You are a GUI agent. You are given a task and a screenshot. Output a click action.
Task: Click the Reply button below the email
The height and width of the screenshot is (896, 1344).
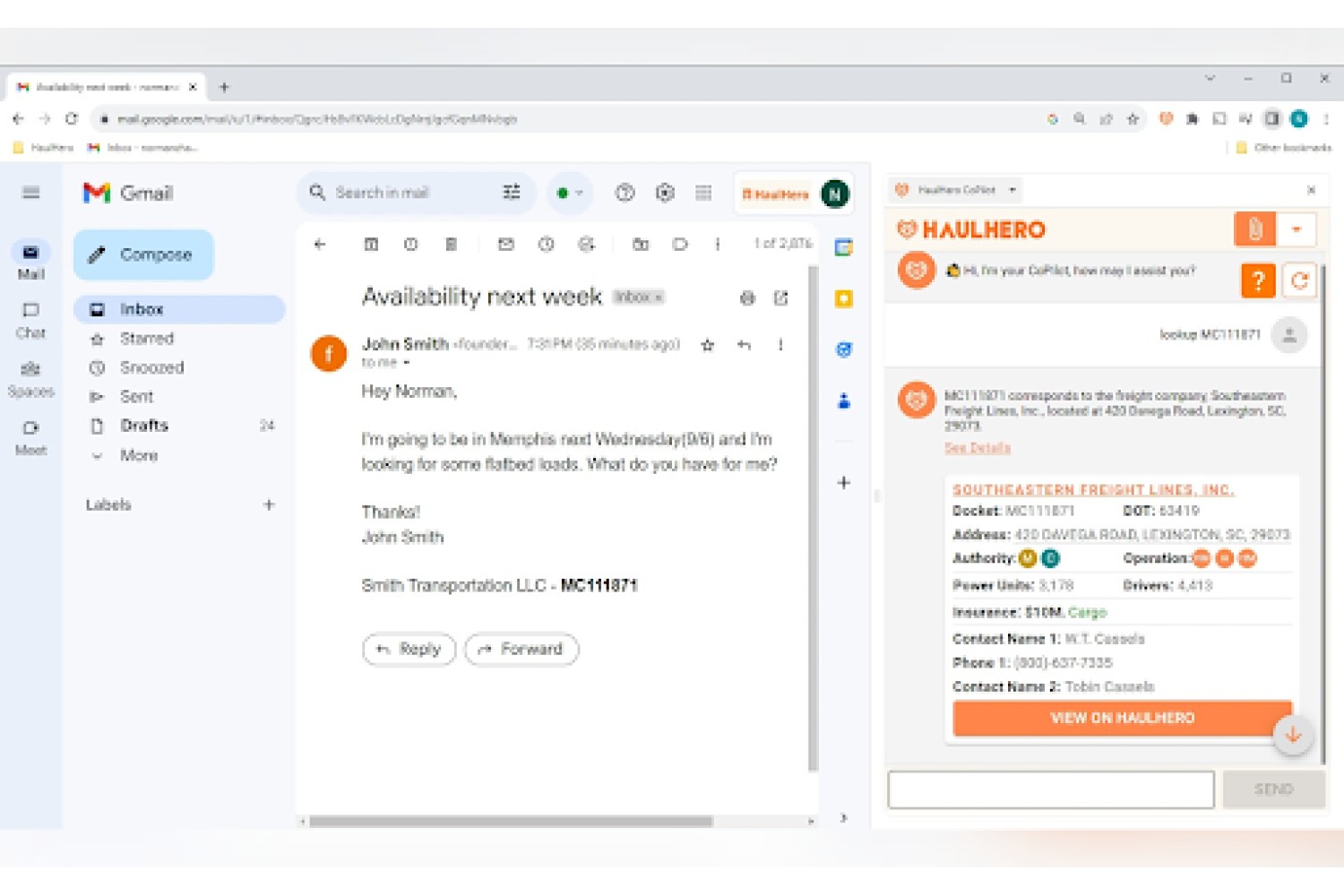[x=409, y=650]
